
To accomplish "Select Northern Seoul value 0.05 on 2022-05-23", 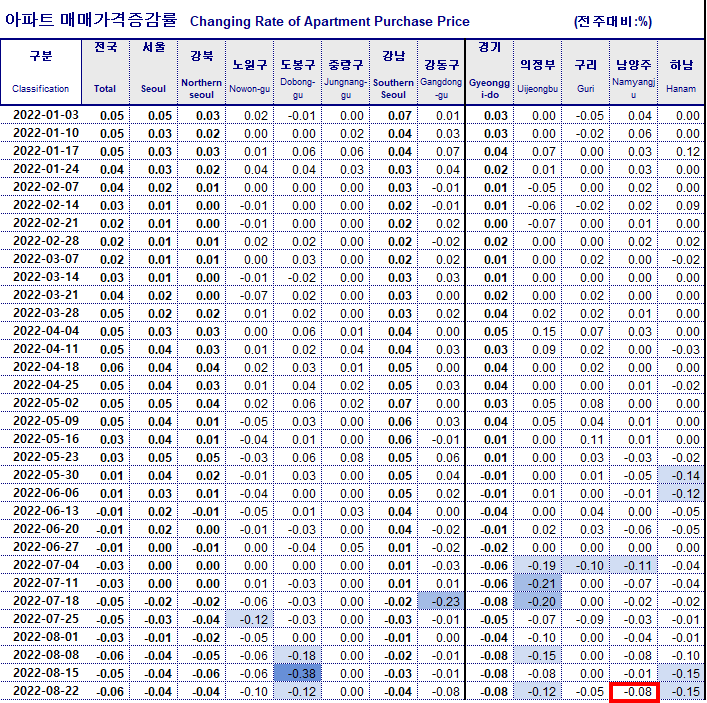I will [202, 457].
